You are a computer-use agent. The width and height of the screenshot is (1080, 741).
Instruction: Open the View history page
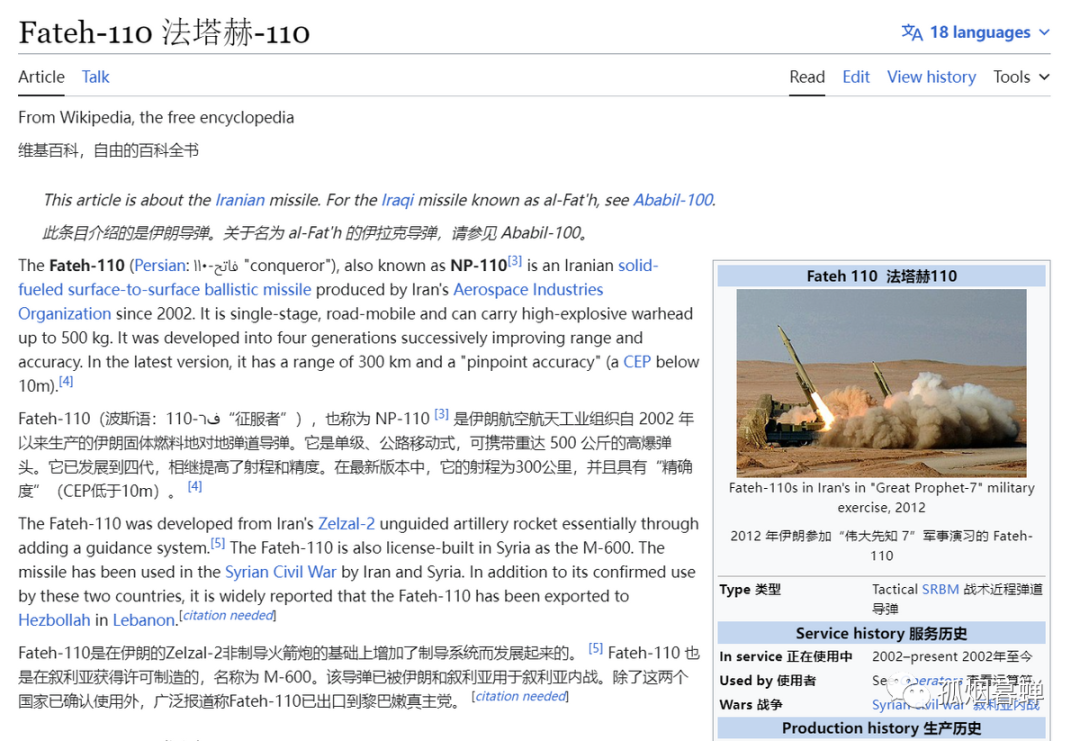click(931, 77)
